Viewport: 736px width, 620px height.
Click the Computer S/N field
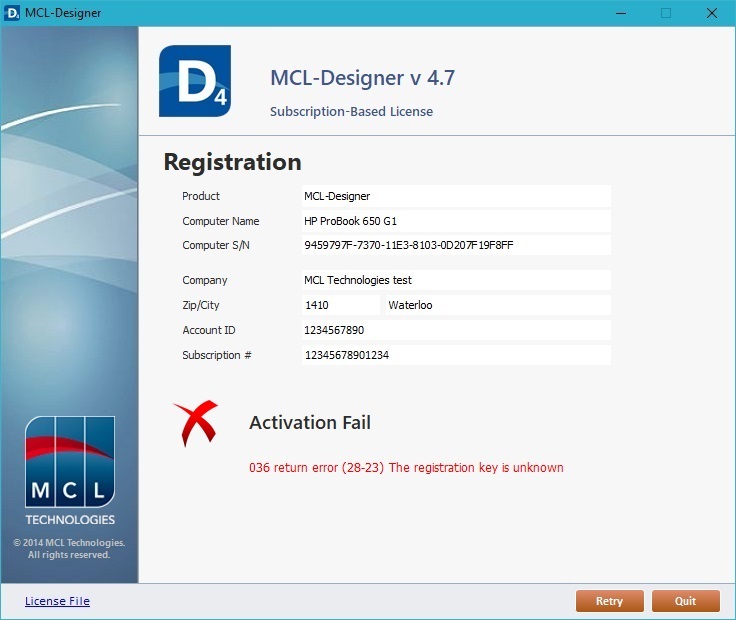456,245
